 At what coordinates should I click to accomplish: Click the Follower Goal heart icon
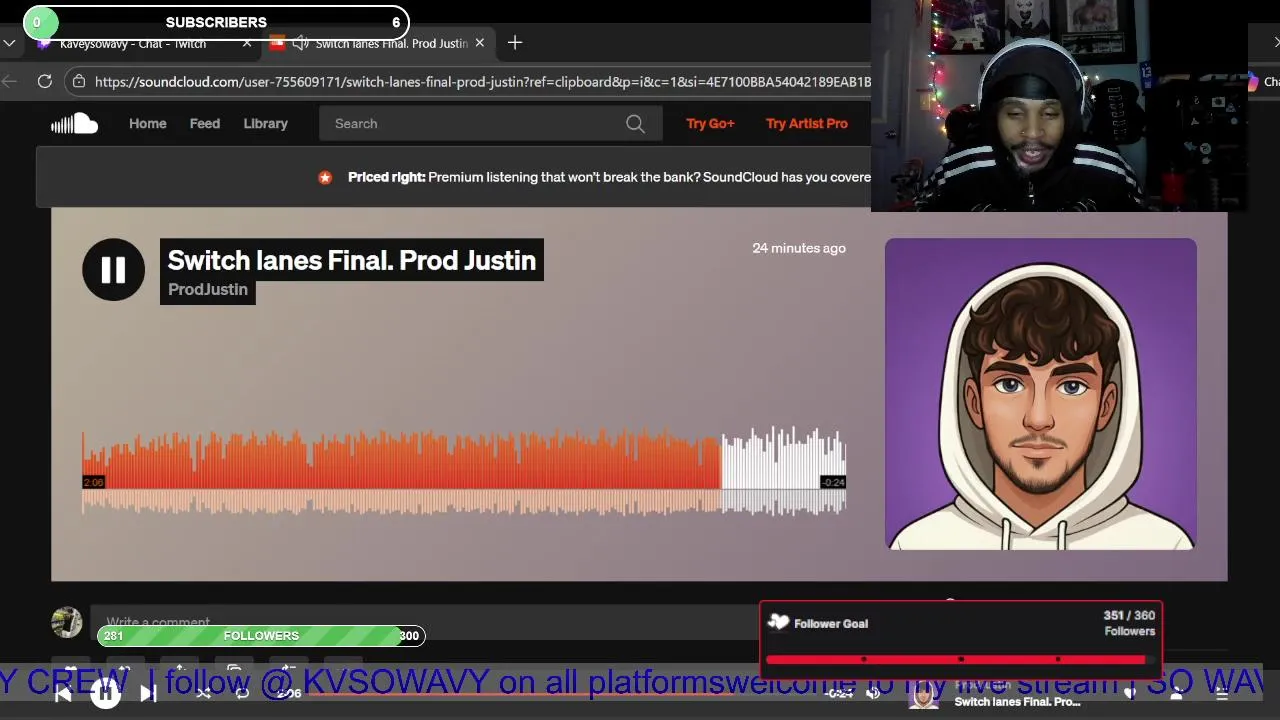778,623
